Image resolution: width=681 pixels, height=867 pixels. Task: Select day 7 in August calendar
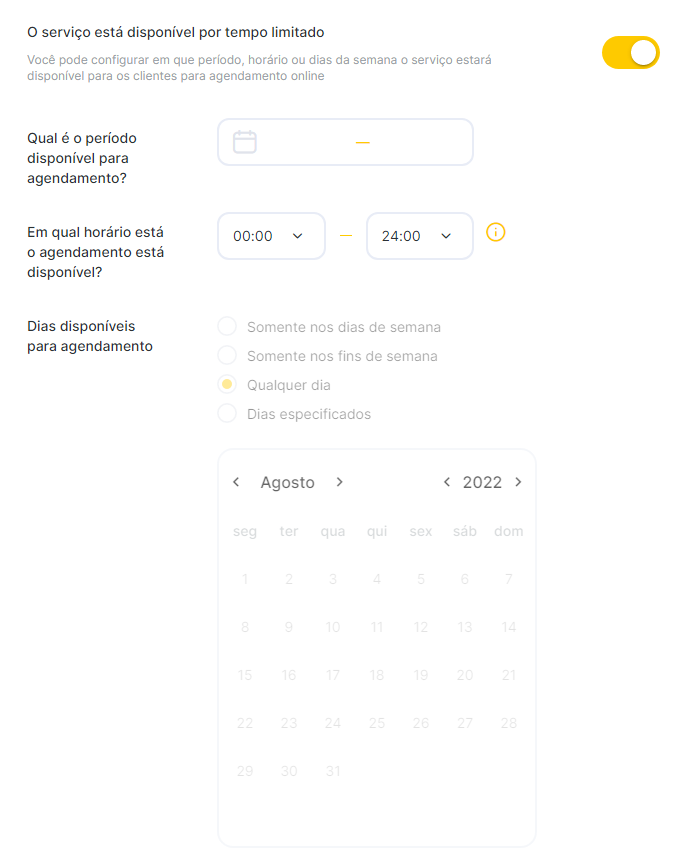pos(509,579)
